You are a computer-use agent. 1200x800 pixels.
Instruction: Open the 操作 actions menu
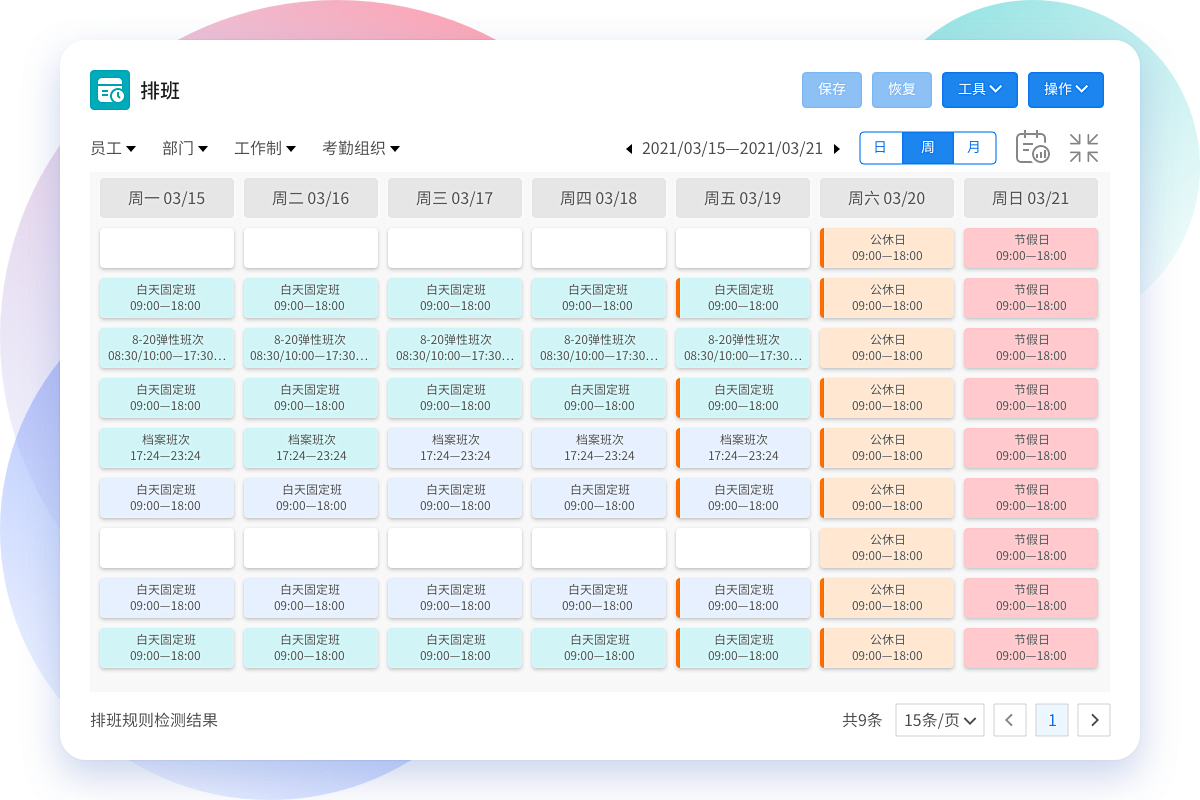pos(1065,89)
